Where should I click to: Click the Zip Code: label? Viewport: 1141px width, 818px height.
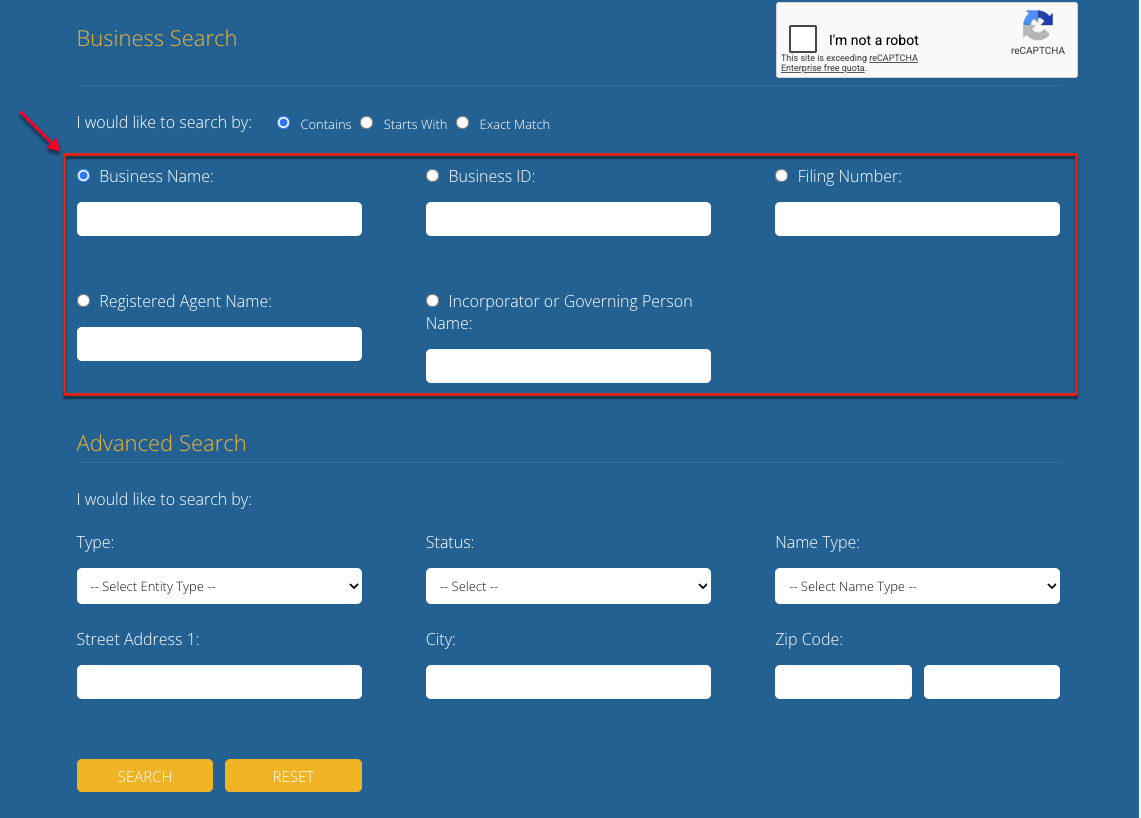tap(808, 640)
